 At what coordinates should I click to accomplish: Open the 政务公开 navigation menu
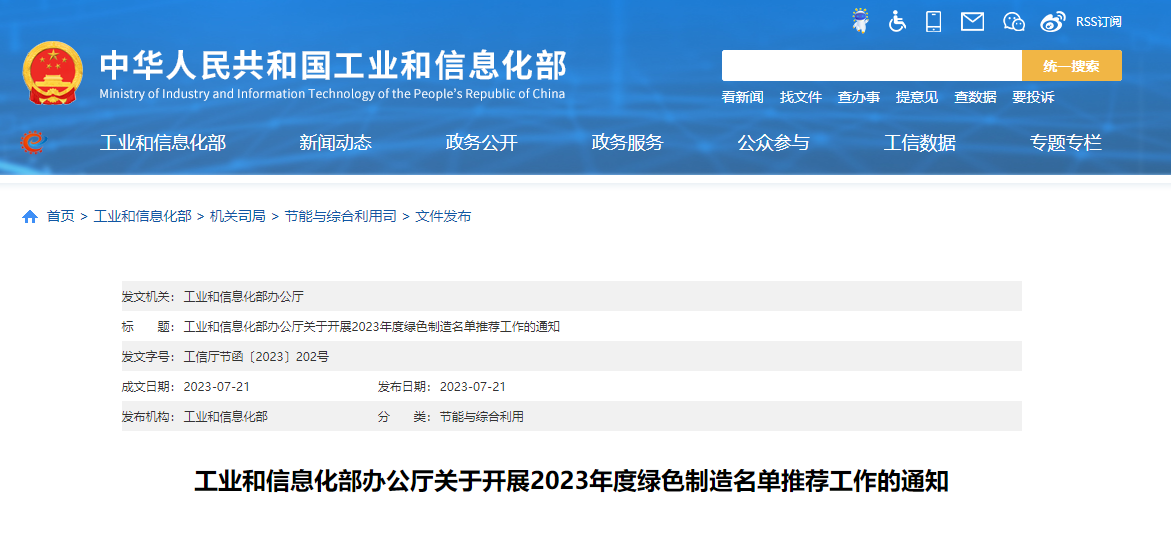pyautogui.click(x=482, y=143)
